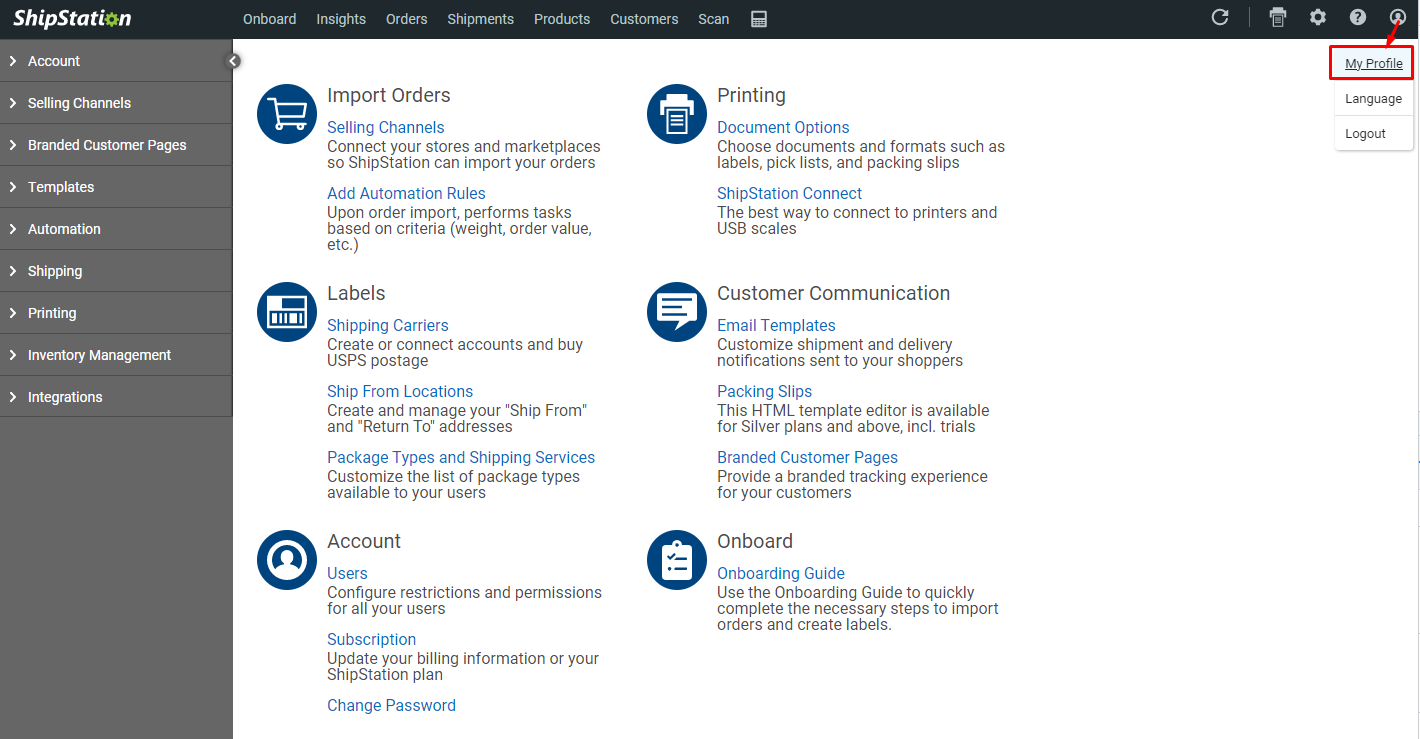Click the Onboard clipboard checklist icon

point(677,560)
